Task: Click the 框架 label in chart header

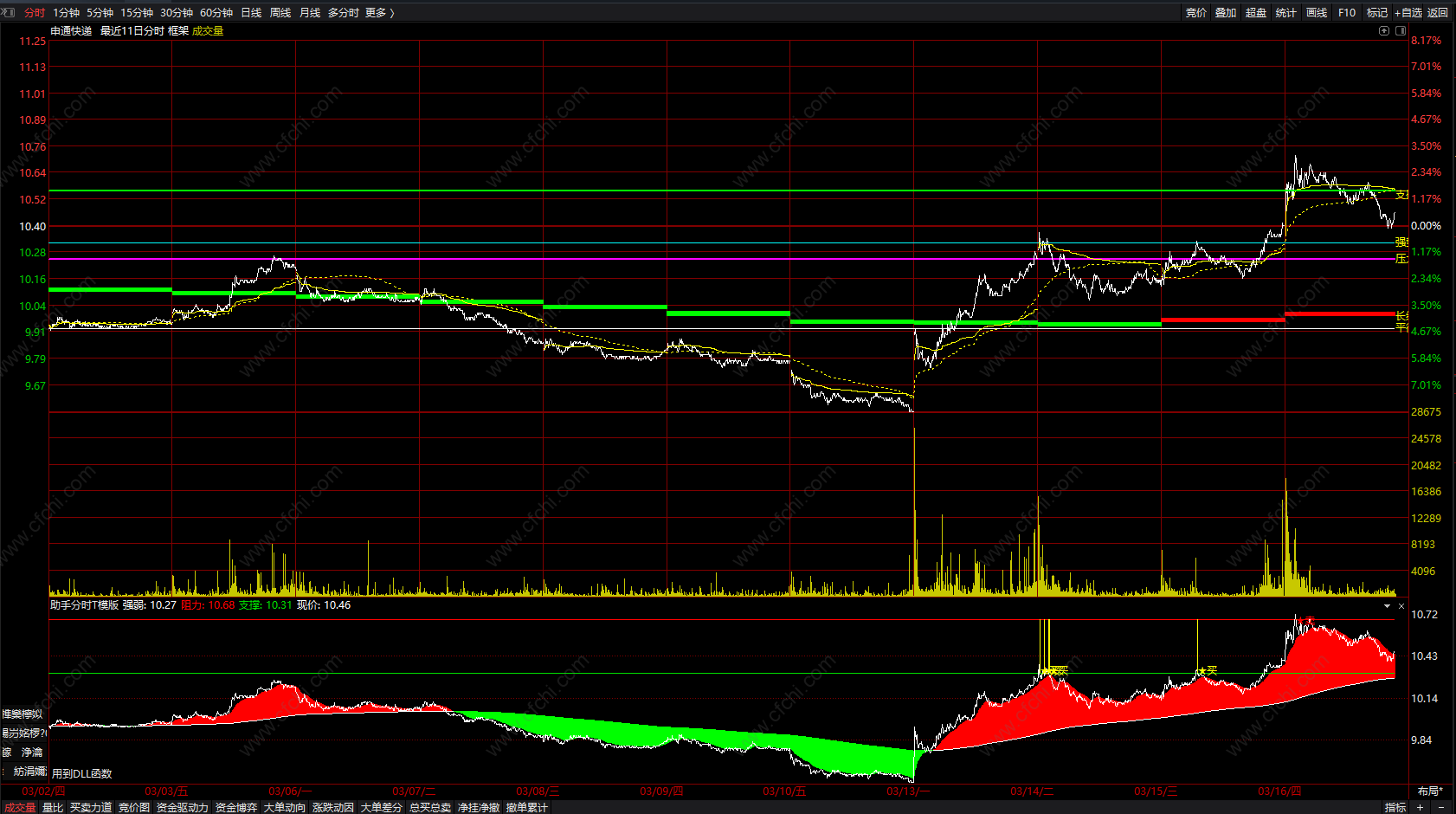Action: [x=178, y=31]
